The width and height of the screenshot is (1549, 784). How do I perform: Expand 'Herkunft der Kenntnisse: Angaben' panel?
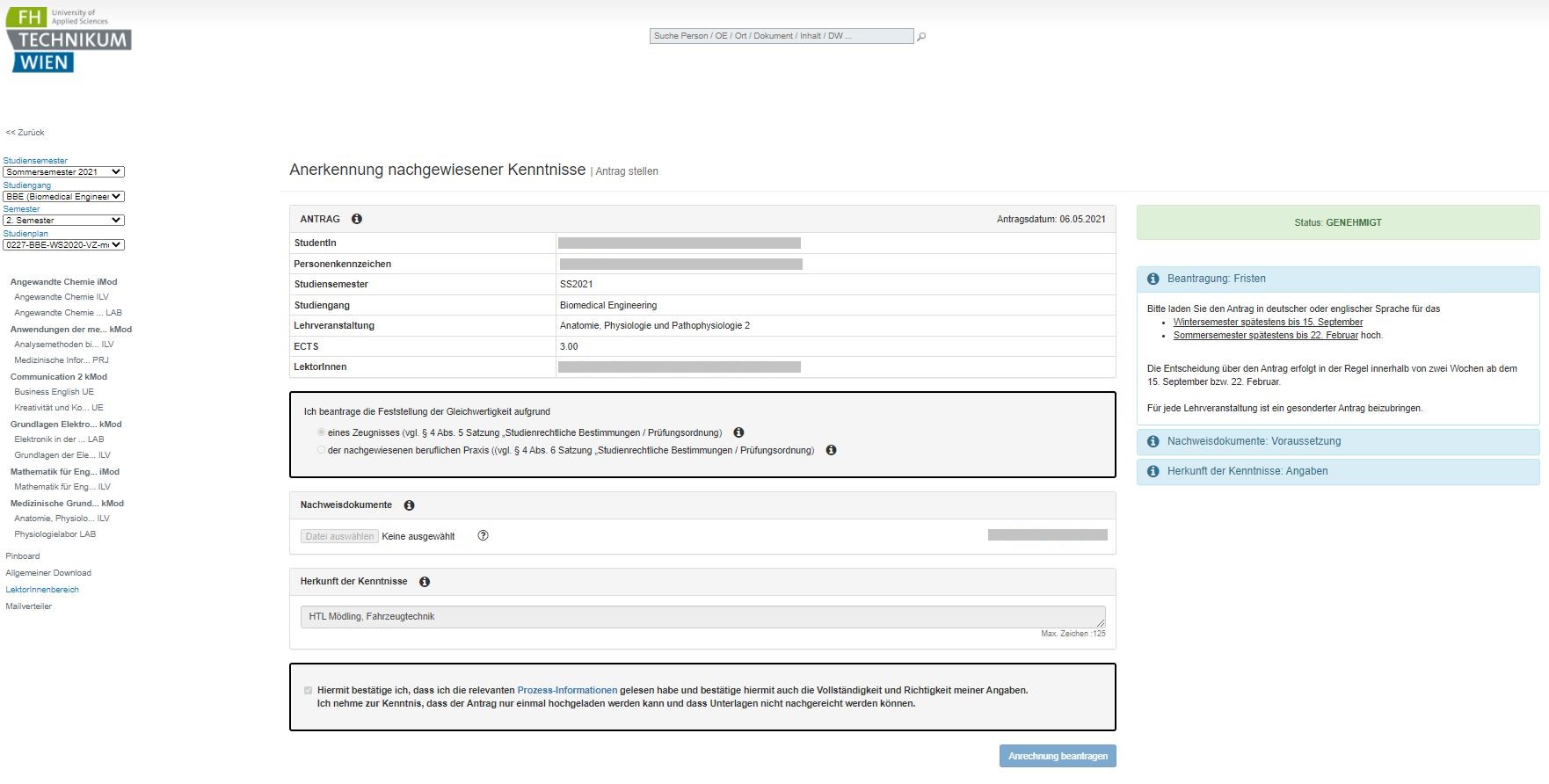coord(1247,471)
